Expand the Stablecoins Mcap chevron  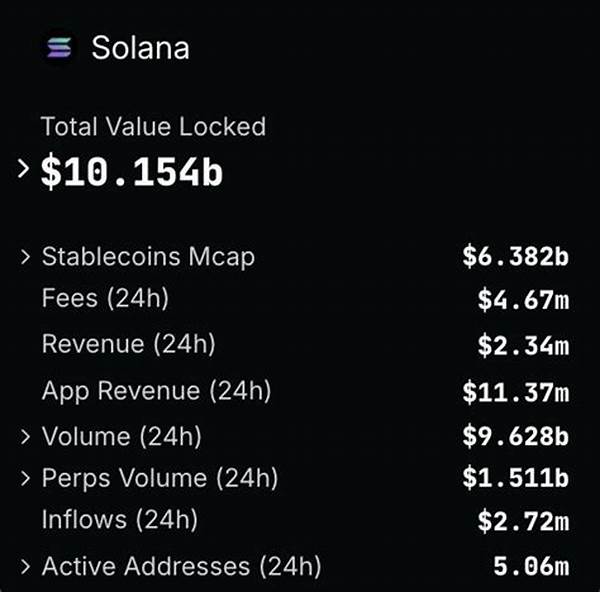25,257
